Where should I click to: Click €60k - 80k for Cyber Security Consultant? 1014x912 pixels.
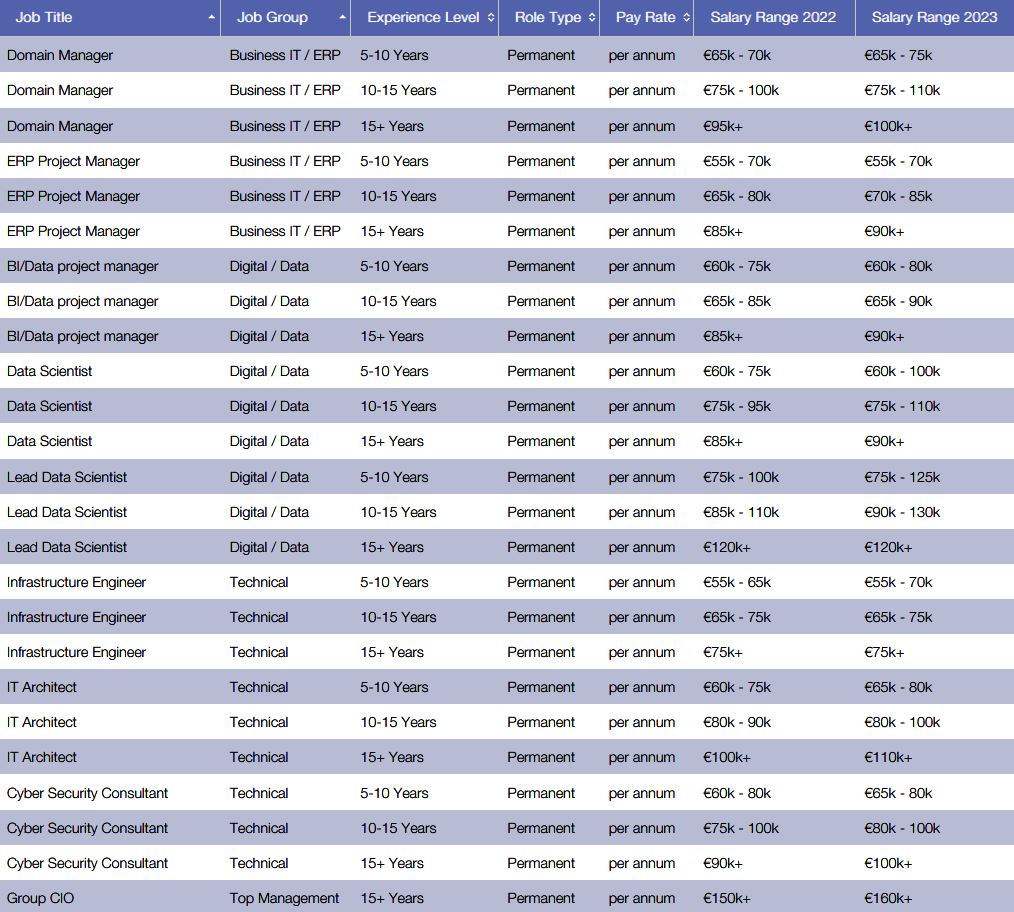click(x=737, y=793)
